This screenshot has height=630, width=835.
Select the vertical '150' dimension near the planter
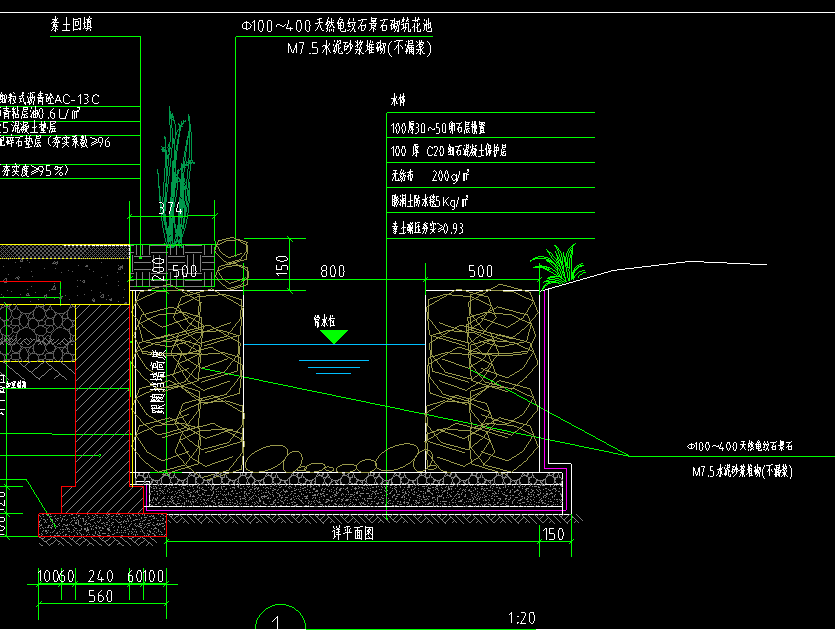pyautogui.click(x=282, y=265)
